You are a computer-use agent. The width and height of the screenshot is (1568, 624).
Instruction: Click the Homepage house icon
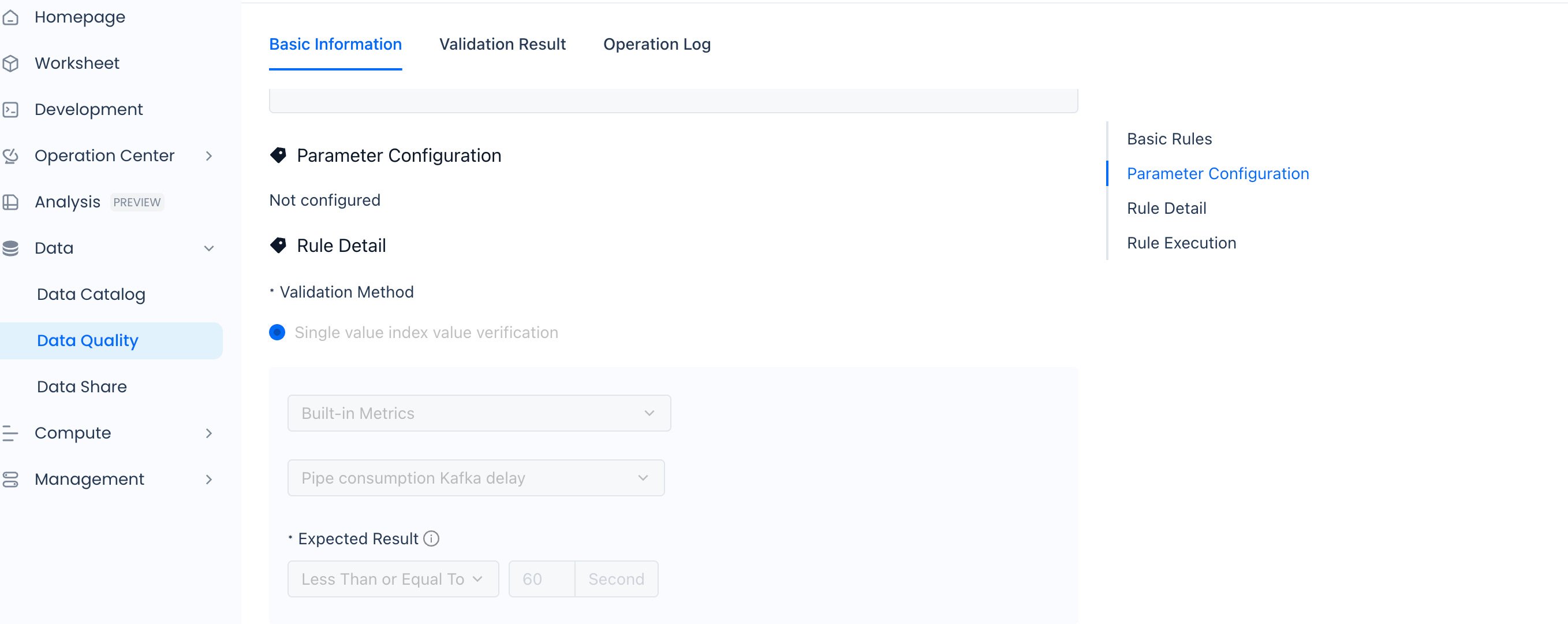coord(10,18)
